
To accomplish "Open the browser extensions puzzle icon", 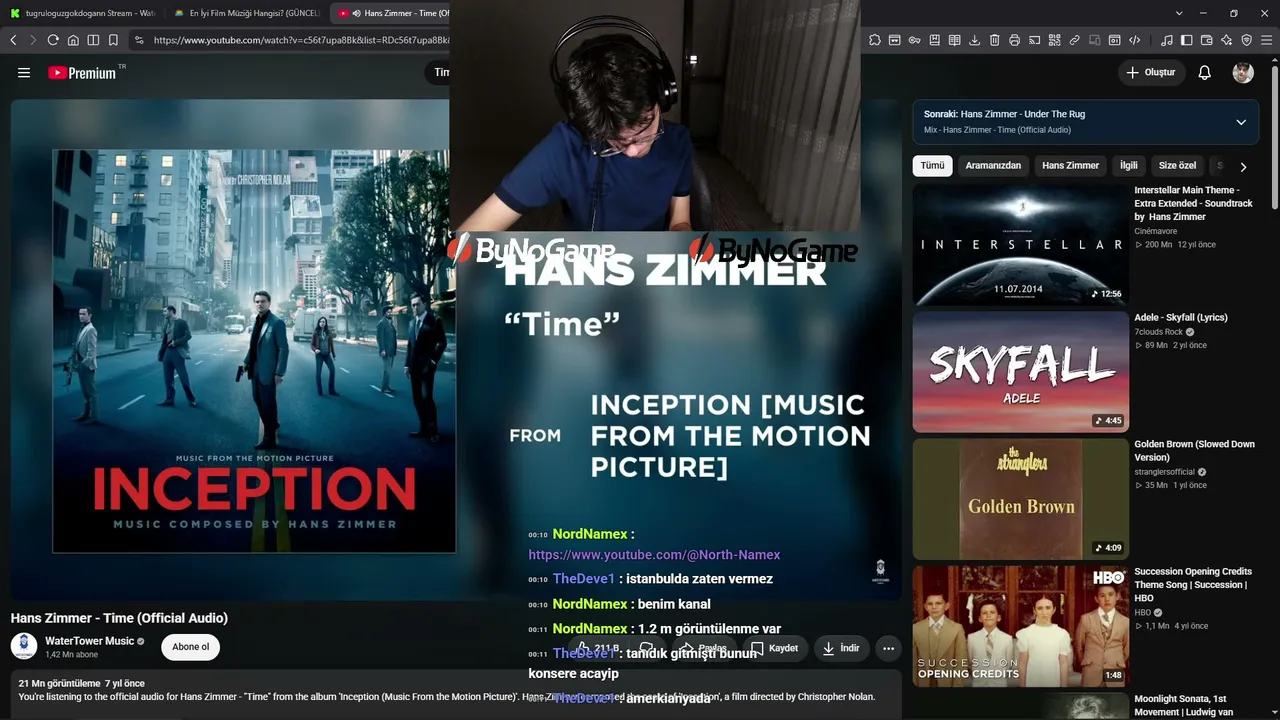I will point(875,40).
